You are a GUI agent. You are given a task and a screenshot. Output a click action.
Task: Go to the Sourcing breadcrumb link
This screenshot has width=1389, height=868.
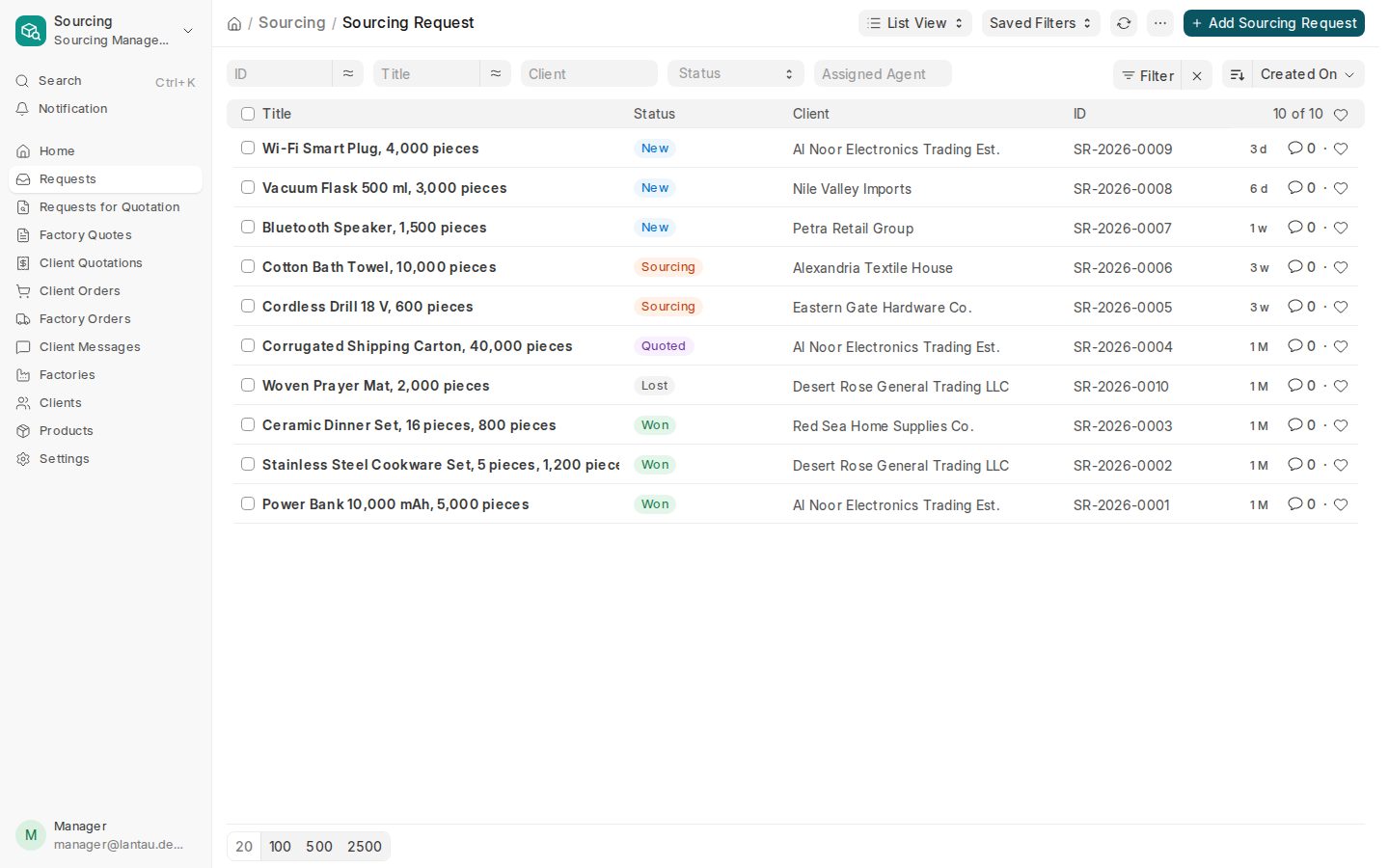pyautogui.click(x=292, y=23)
